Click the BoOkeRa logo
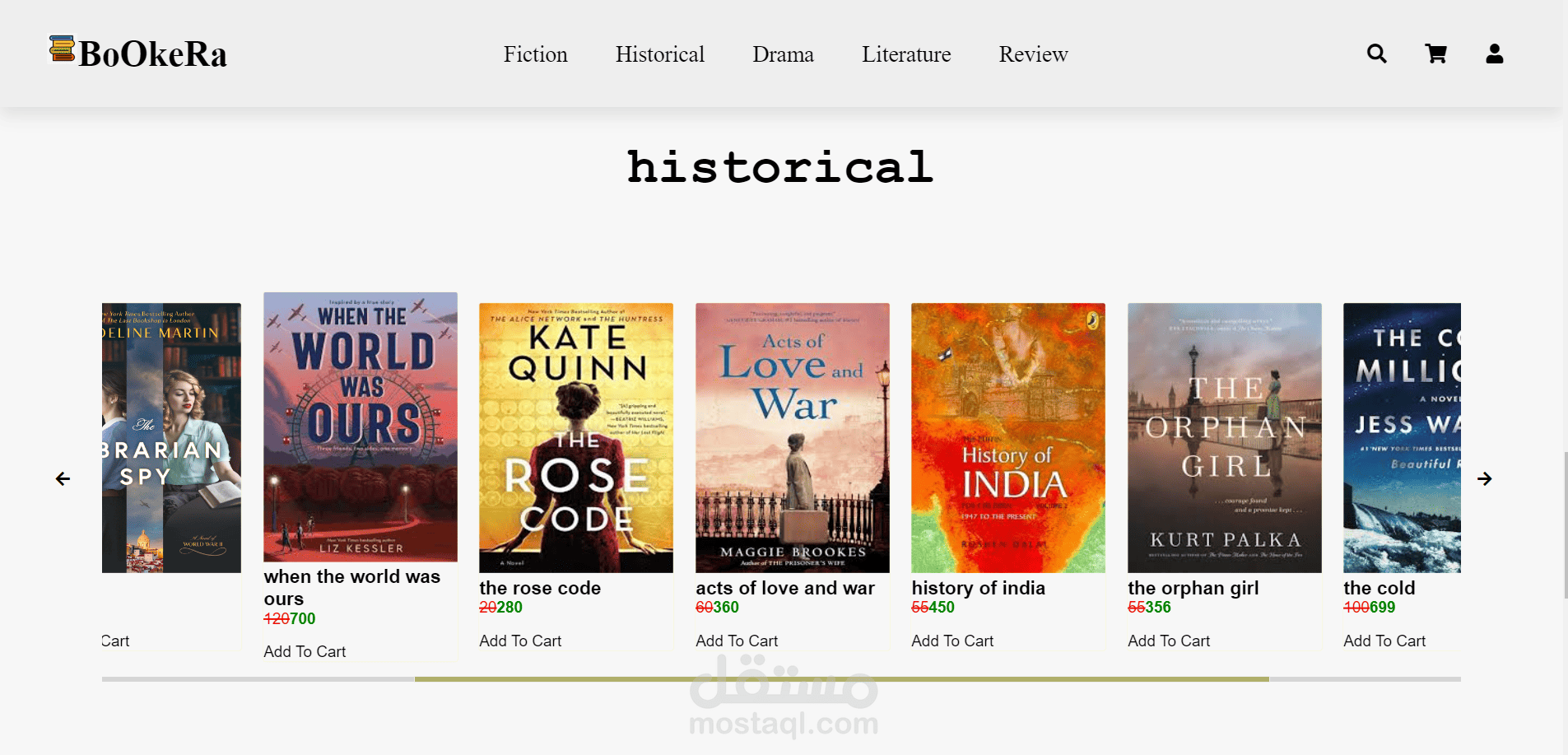1568x755 pixels. click(x=137, y=53)
